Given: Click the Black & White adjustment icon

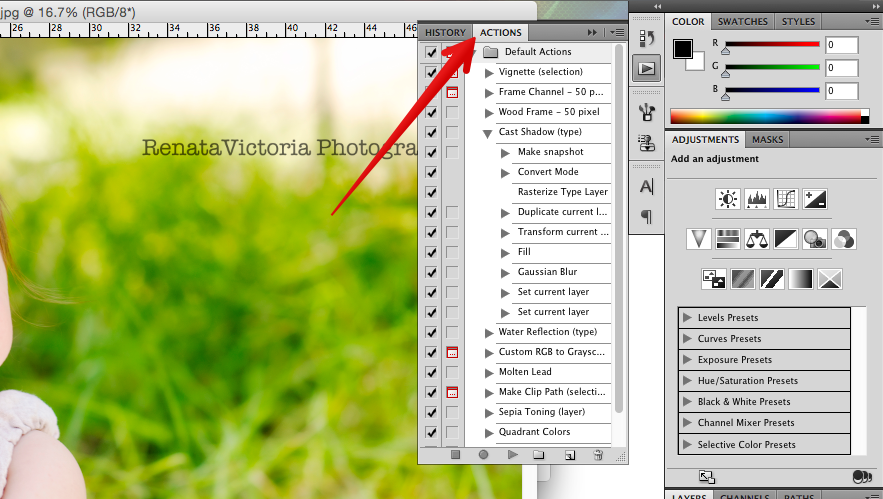Looking at the screenshot, I should pos(786,239).
